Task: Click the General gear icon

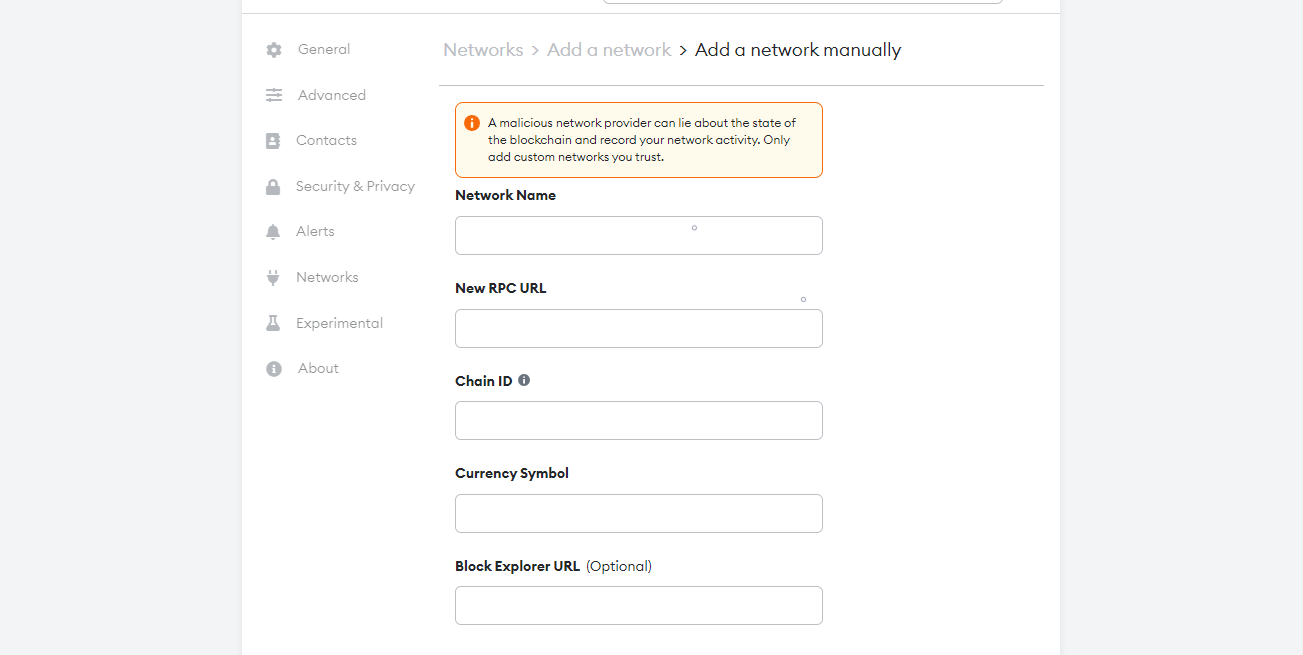Action: point(274,50)
